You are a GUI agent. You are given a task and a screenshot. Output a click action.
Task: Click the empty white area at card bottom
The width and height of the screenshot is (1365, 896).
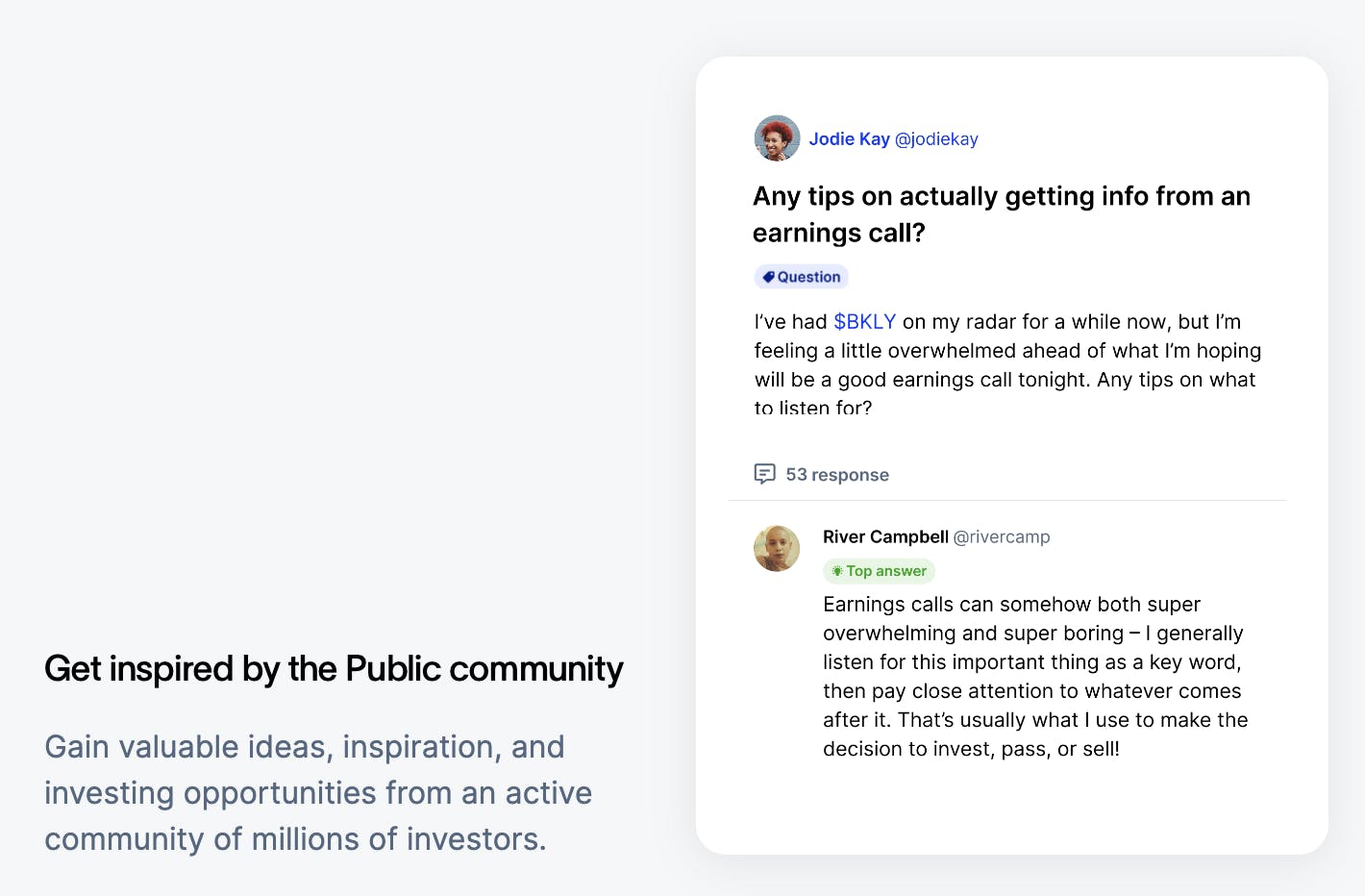[1011, 812]
